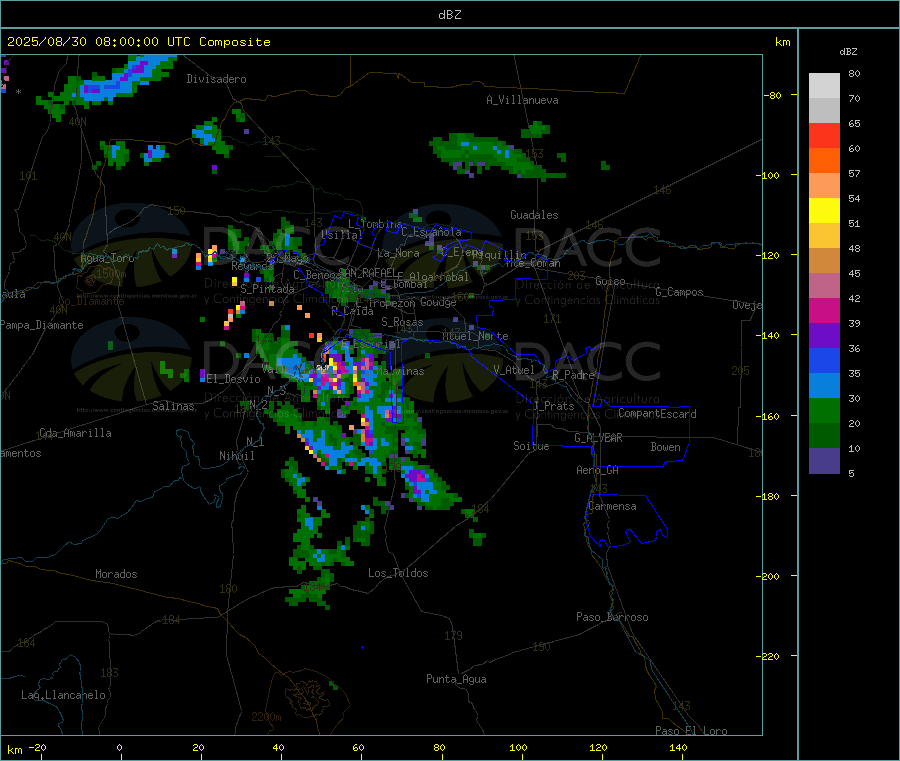Click the Los_Toldos map label
This screenshot has width=900, height=761.
coord(398,573)
